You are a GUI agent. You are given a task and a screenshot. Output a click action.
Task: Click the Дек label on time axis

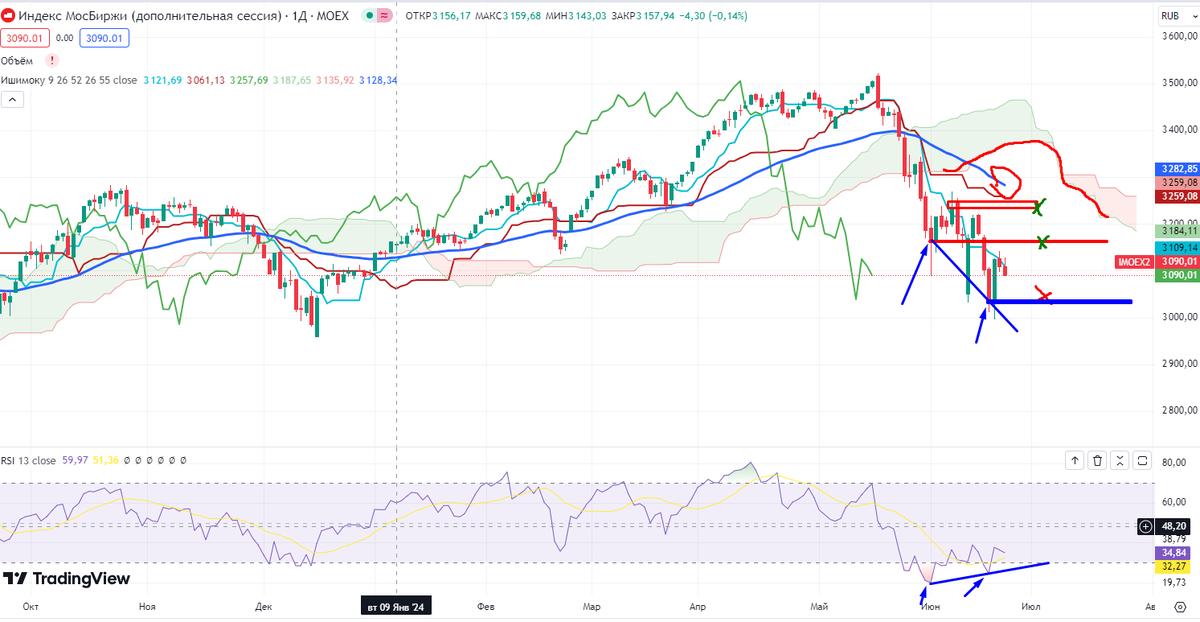(x=264, y=607)
